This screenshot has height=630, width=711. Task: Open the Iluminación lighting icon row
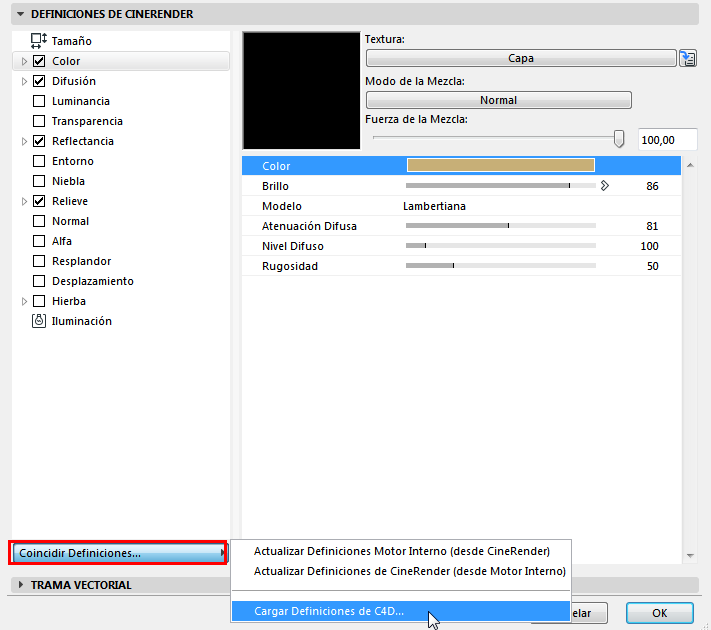click(72, 321)
